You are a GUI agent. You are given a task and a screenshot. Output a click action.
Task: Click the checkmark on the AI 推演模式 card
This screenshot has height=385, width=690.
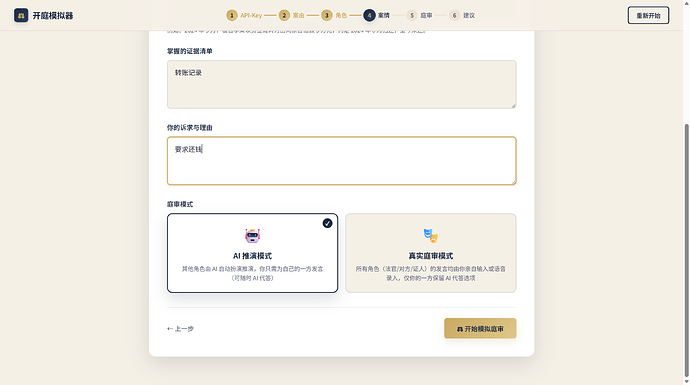[327, 224]
